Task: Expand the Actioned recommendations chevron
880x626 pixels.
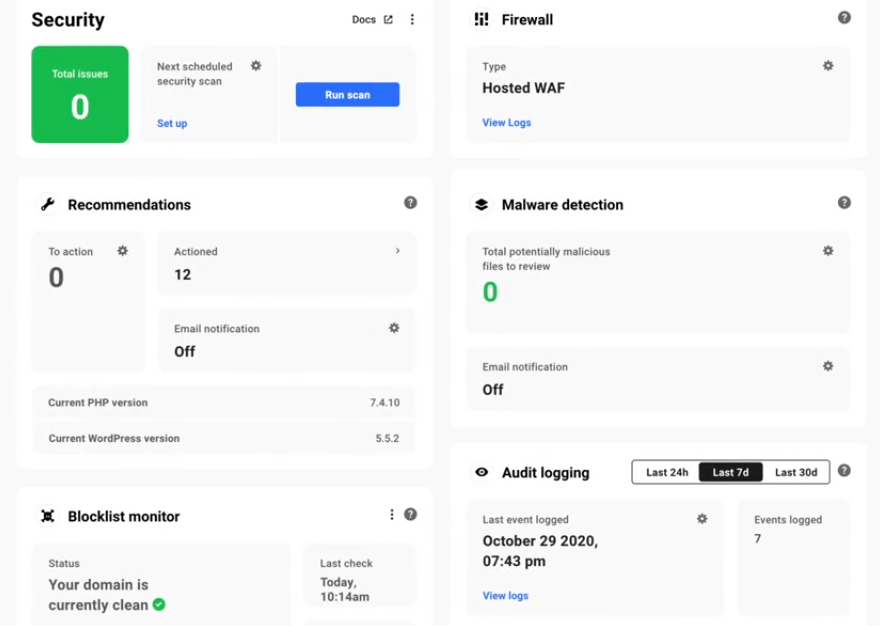Action: [x=397, y=251]
